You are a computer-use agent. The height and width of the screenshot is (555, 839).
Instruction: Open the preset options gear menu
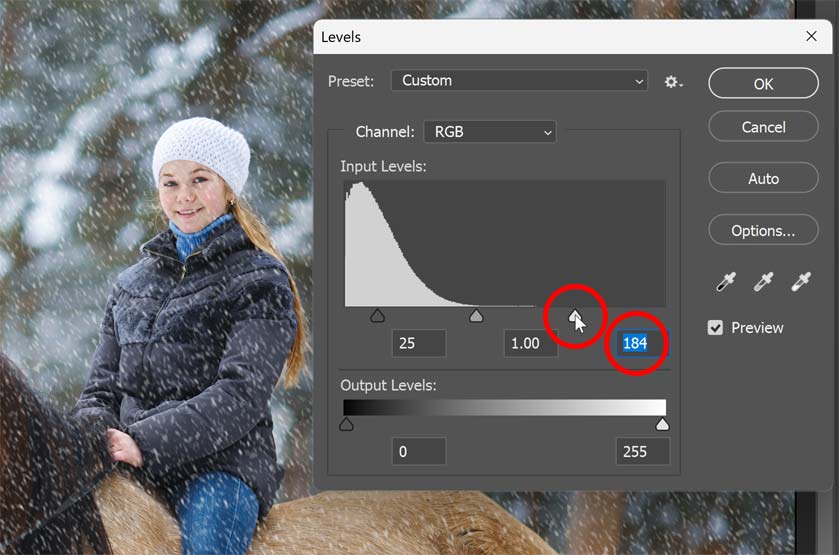tap(673, 82)
